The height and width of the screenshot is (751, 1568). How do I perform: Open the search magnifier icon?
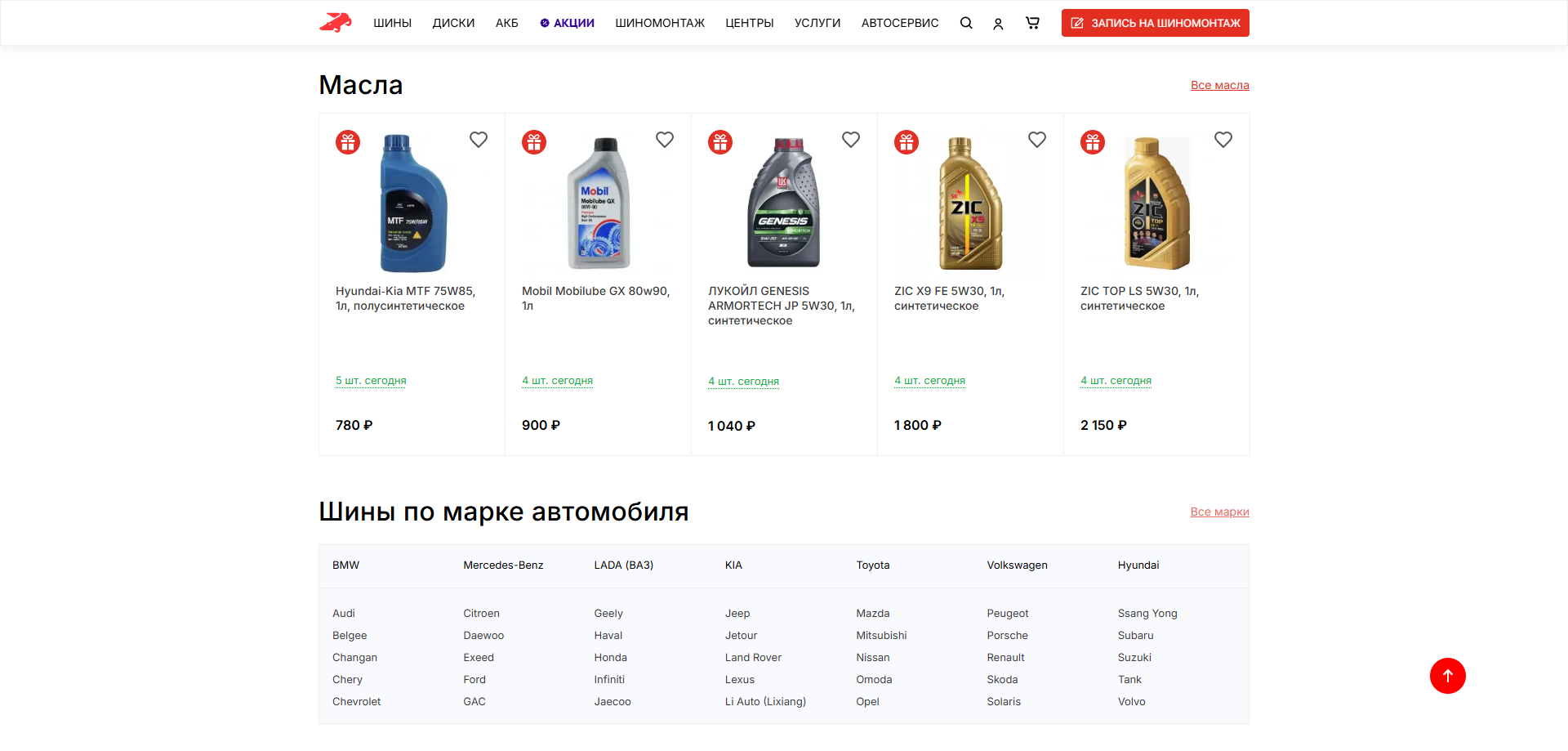pyautogui.click(x=966, y=23)
